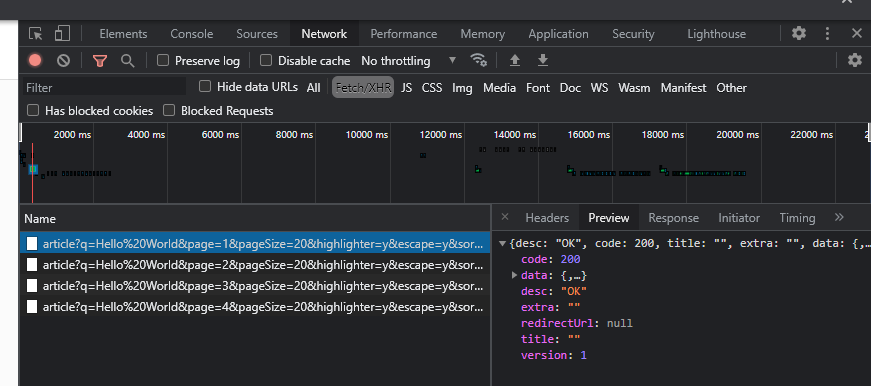871x386 pixels.
Task: Show the Initiator tab of the request
Action: tap(739, 218)
